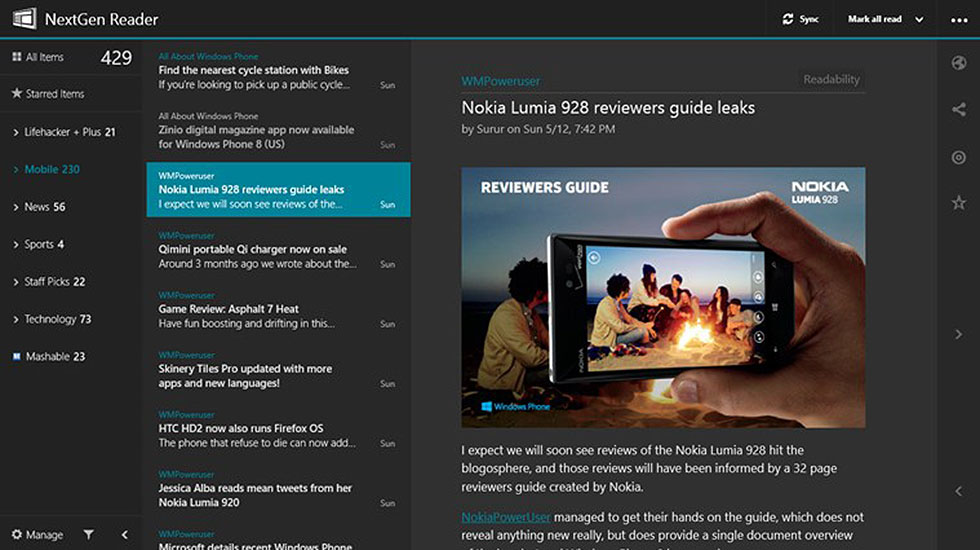Viewport: 980px width, 550px height.
Task: Toggle read status using circle icon
Action: point(958,157)
